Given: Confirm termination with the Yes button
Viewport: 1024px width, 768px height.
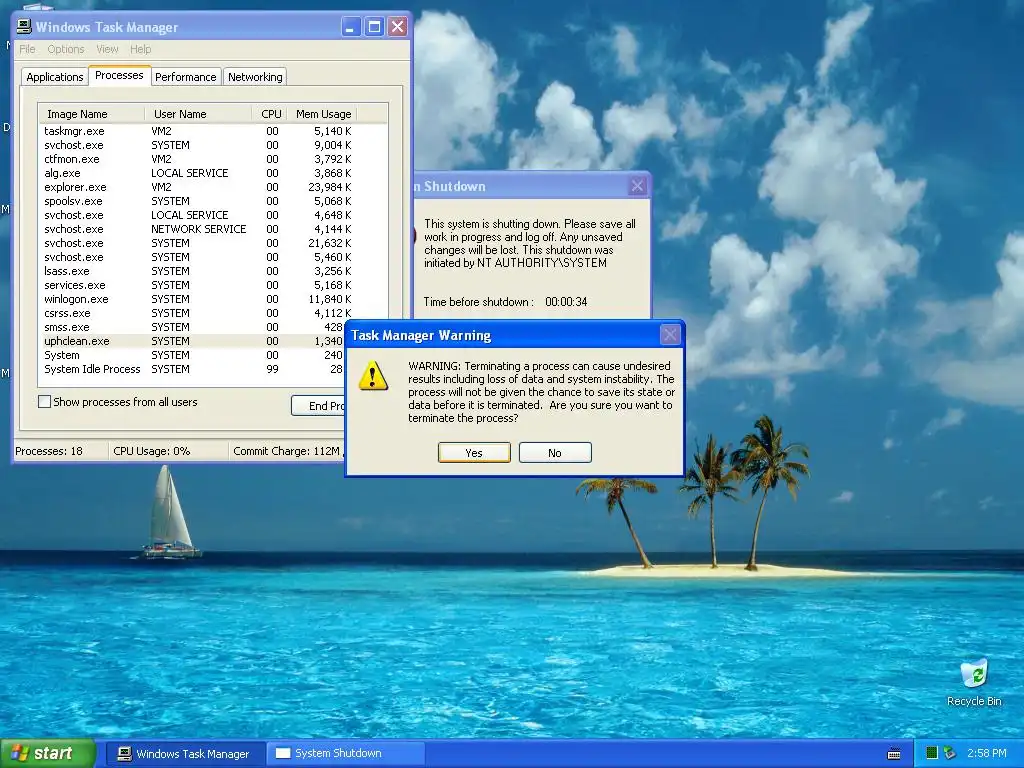Looking at the screenshot, I should (x=474, y=453).
